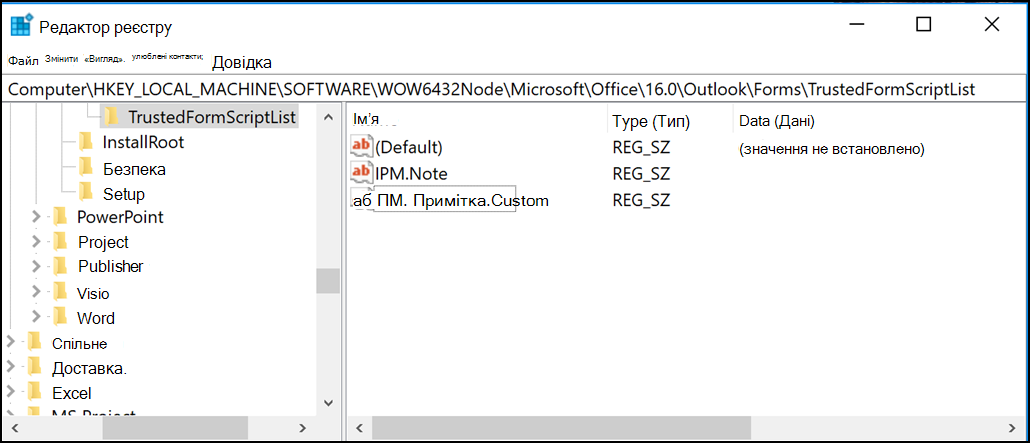Click REG_SZ type in the IPM.Note row
Screen dimensions: 1030x443
tap(640, 174)
